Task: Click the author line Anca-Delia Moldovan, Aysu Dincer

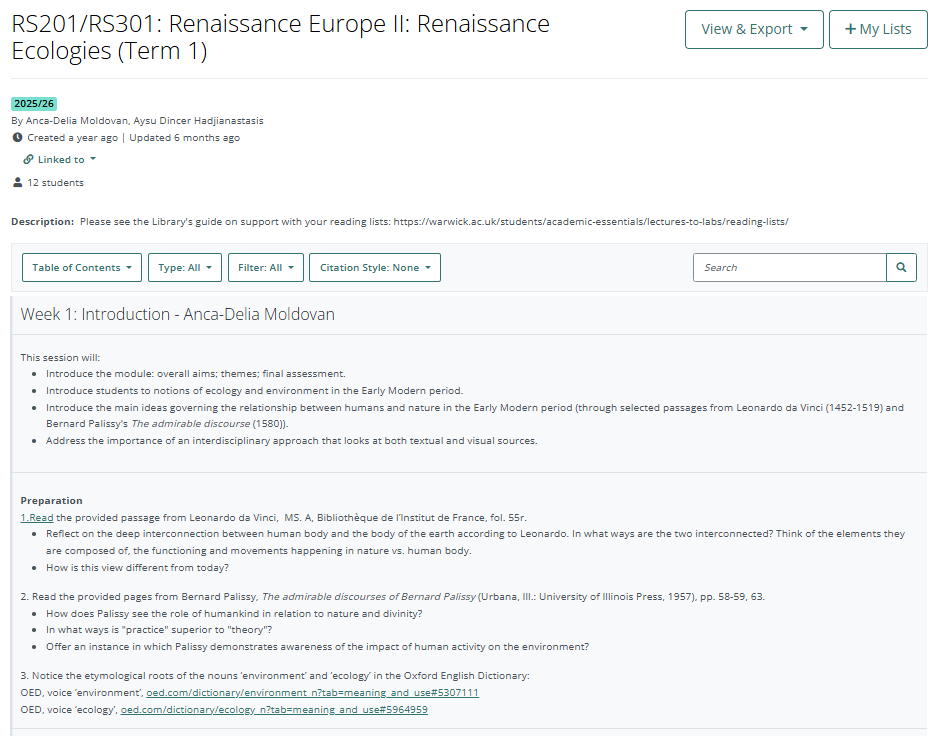Action: pos(137,121)
